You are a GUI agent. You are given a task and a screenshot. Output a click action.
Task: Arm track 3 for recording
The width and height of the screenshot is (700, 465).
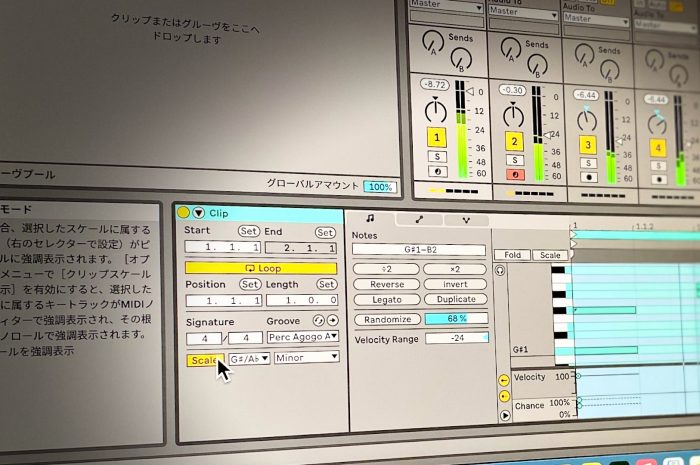589,177
